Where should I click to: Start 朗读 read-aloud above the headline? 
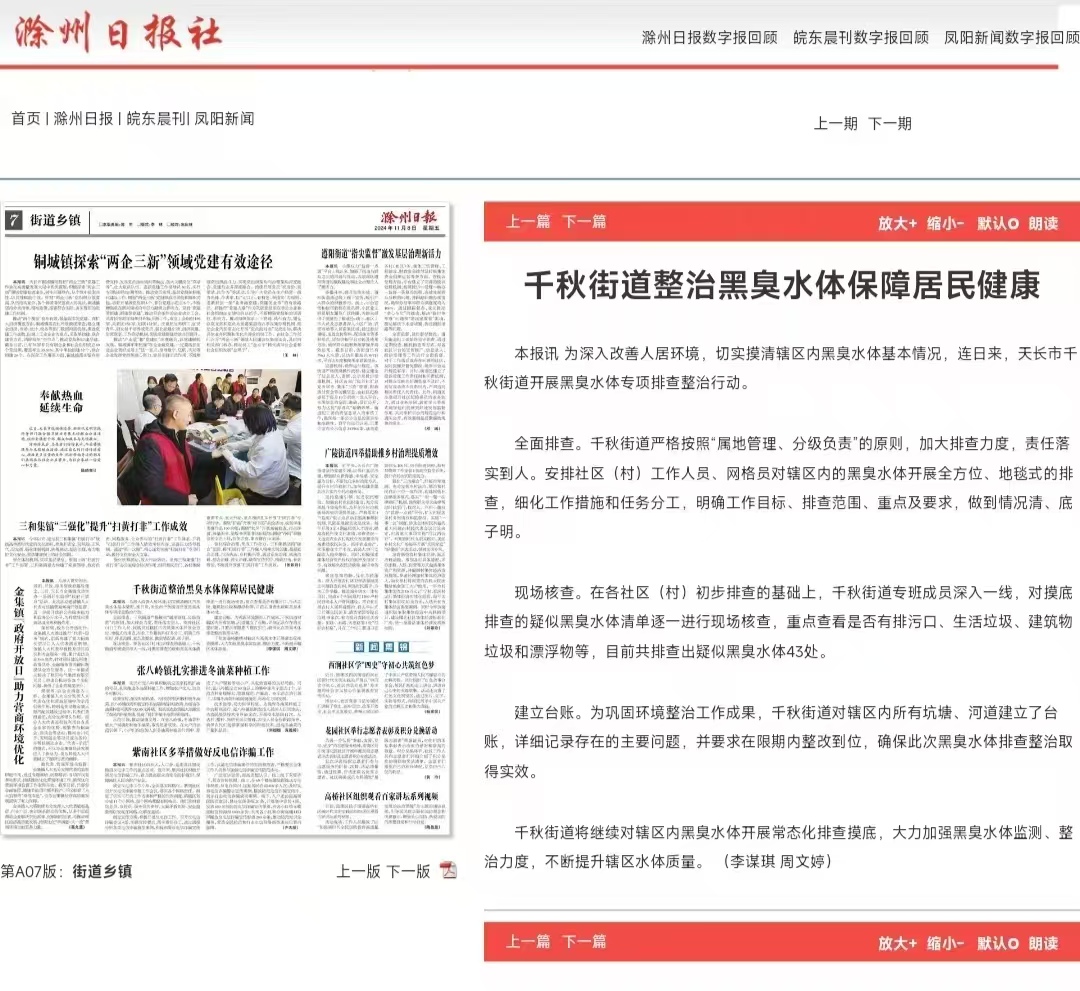pyautogui.click(x=1043, y=223)
